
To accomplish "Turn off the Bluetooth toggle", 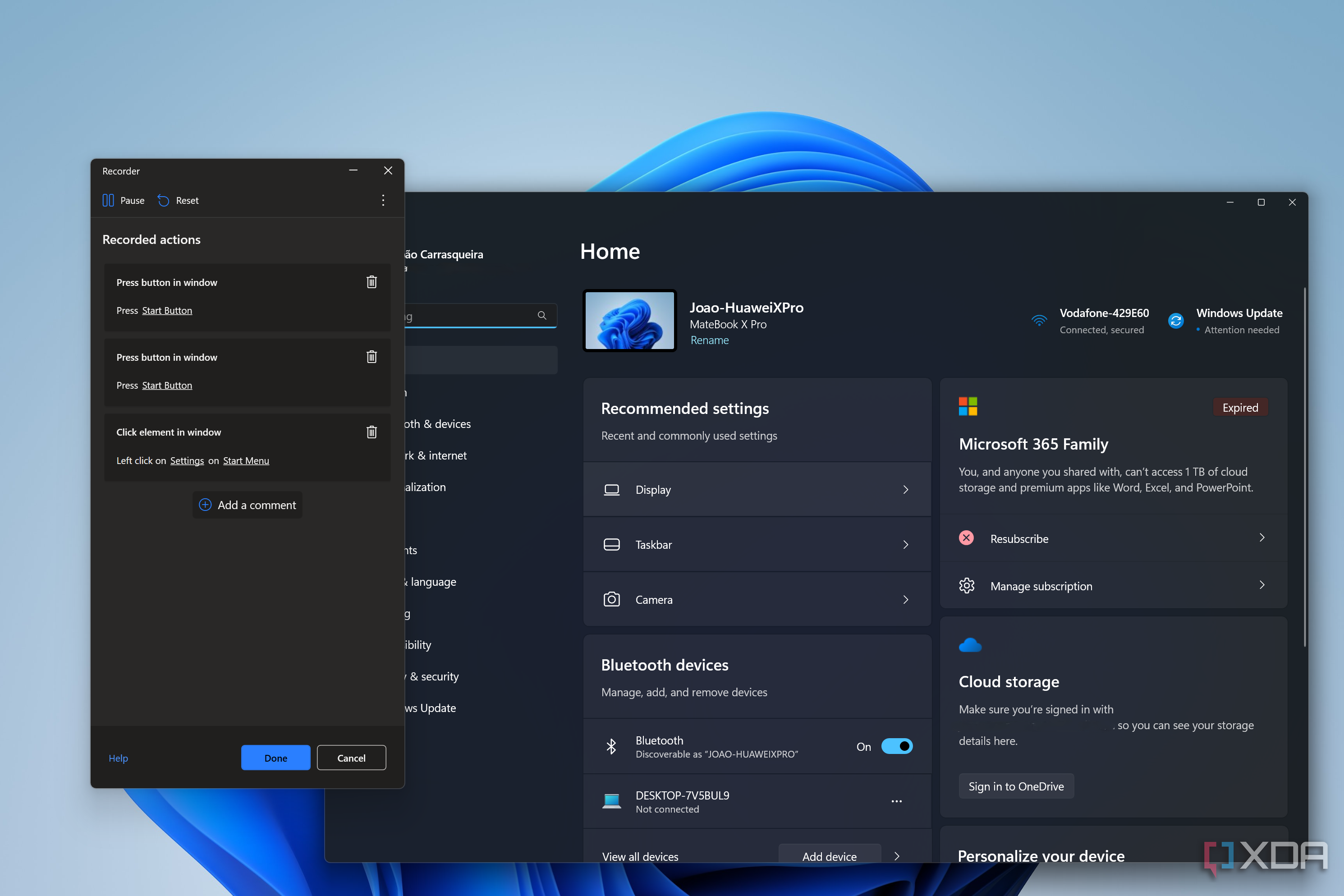I will [897, 746].
